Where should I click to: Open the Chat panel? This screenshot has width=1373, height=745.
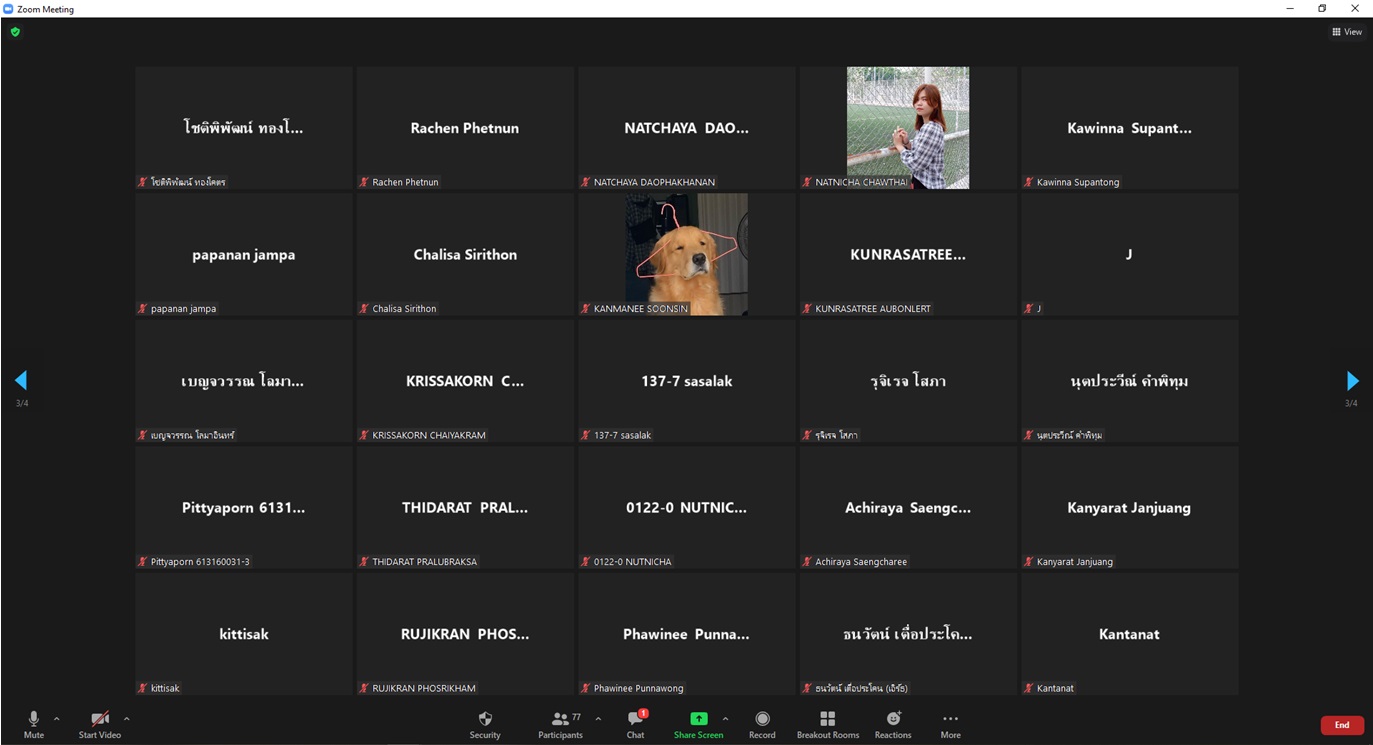point(635,724)
